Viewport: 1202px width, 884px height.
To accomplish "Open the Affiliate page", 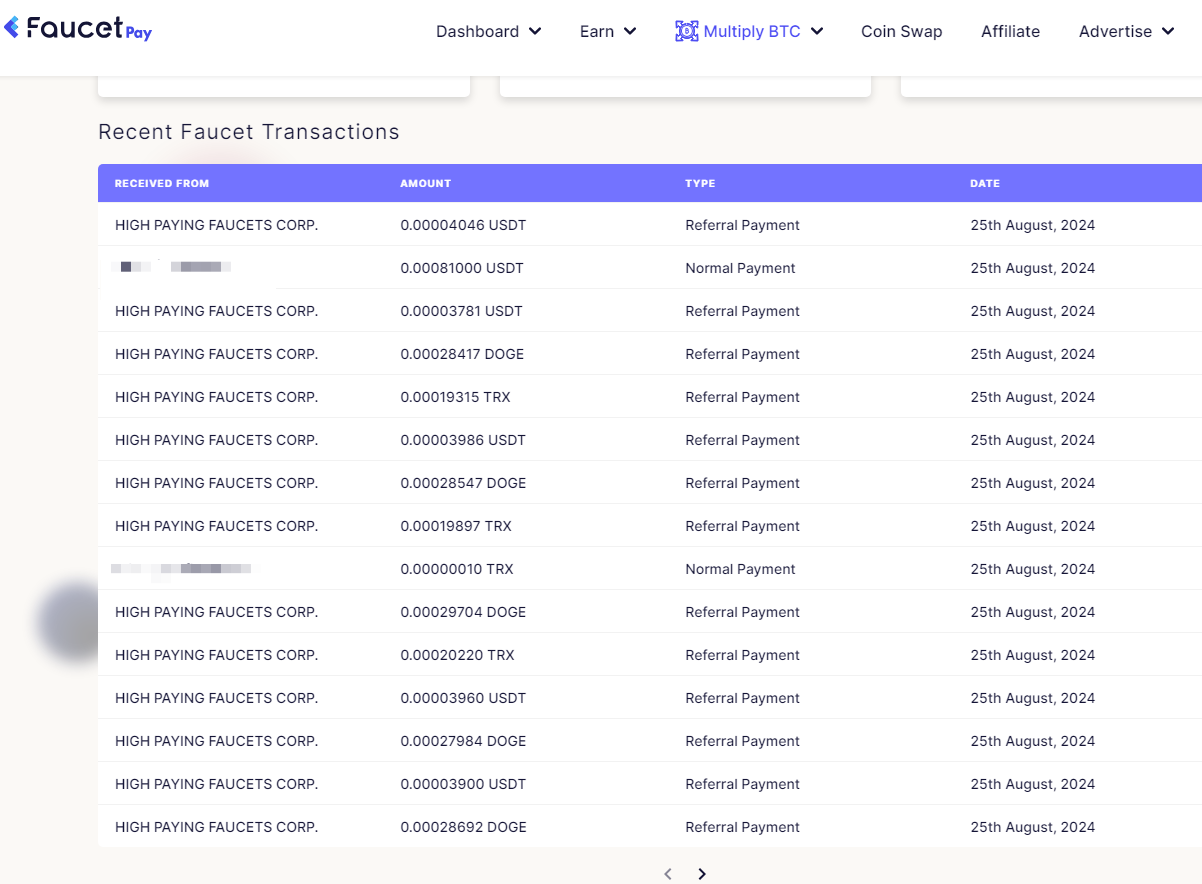I will tap(1010, 31).
